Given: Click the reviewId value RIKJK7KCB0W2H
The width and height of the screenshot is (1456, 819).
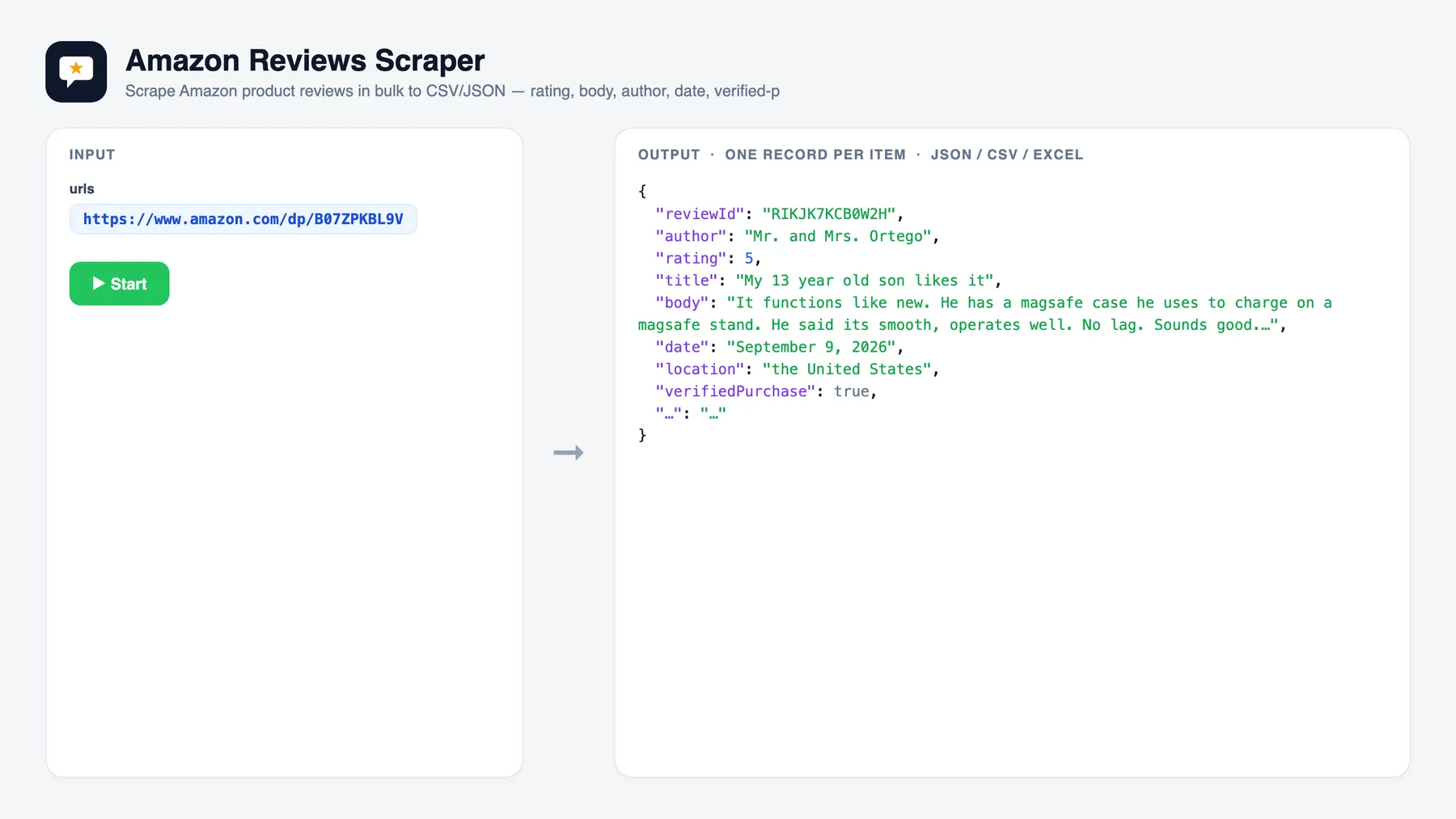Looking at the screenshot, I should [x=828, y=214].
